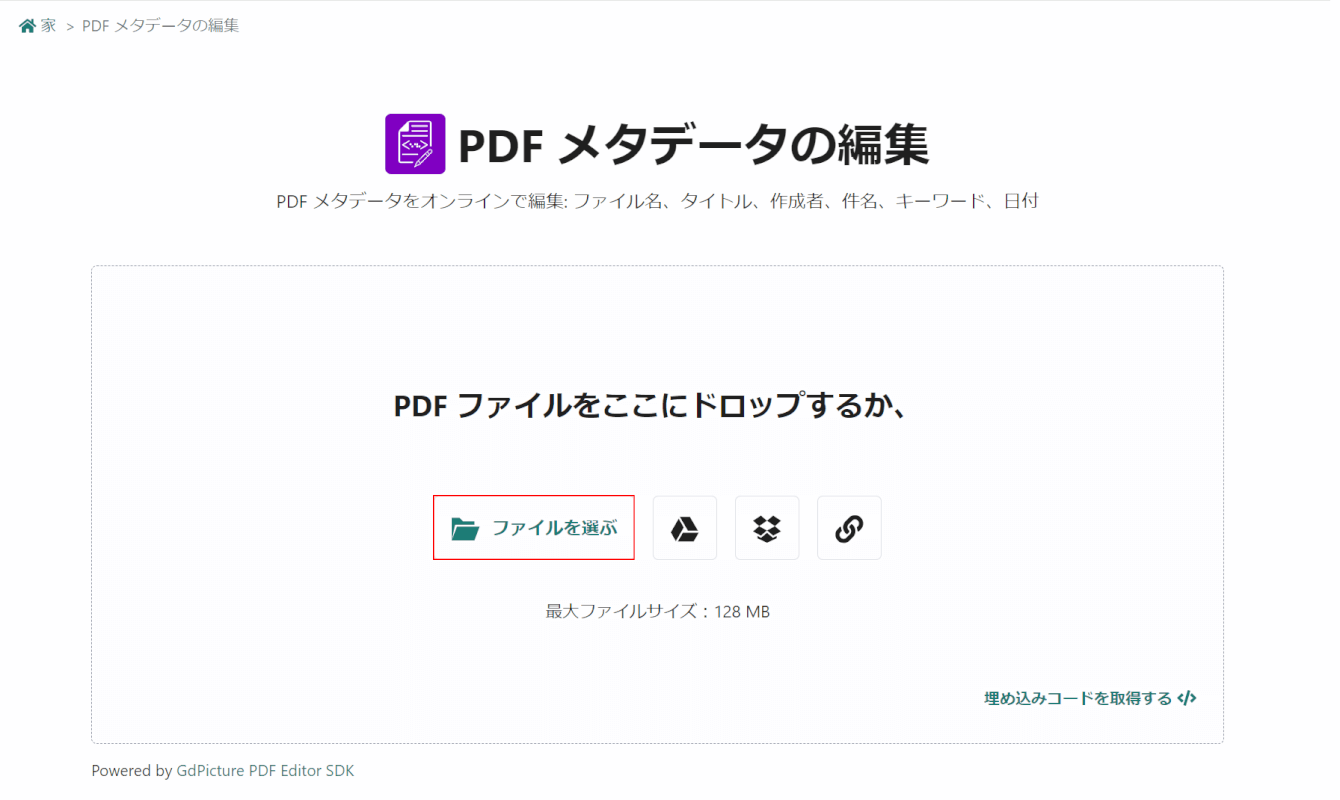The image size is (1340, 800).
Task: Click the PDF メタデータの編集 page heading
Action: 693,145
